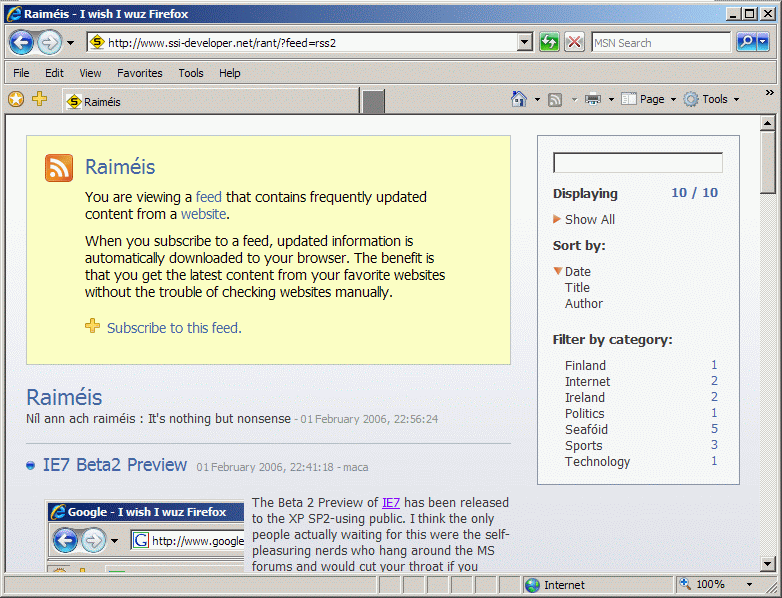Click the RSS Feeds toolbar icon
782x598 pixels.
coord(555,100)
